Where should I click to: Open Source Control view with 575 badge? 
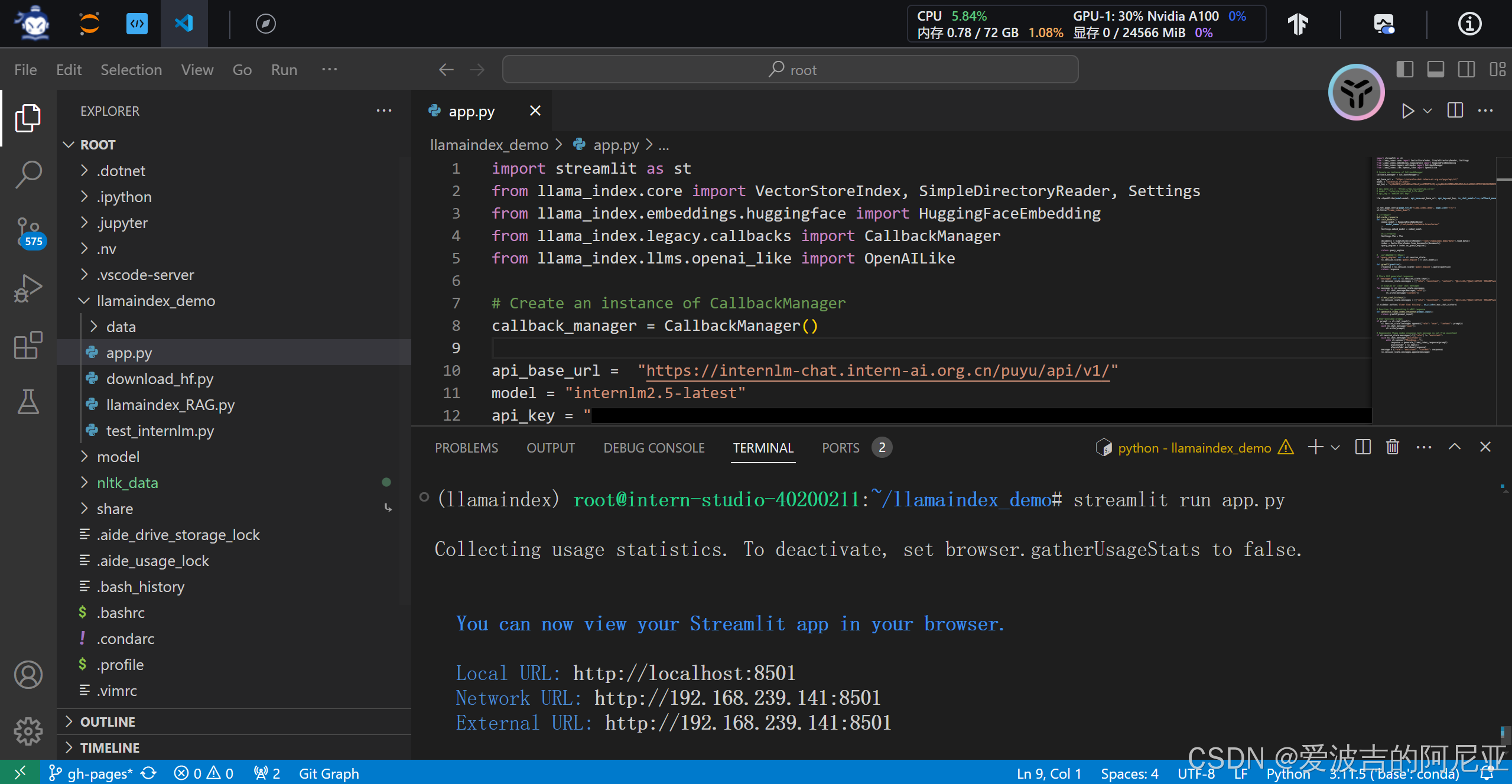pos(28,232)
